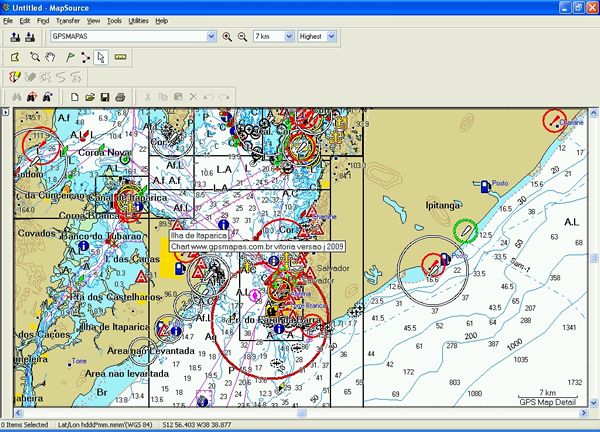Image resolution: width=600 pixels, height=432 pixels.
Task: Click the Find Places binoculars icon
Action: coord(15,97)
